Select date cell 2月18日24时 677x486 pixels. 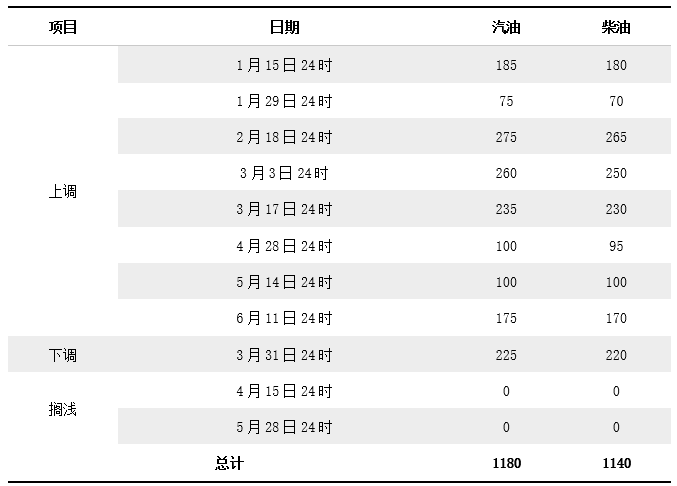pyautogui.click(x=285, y=137)
